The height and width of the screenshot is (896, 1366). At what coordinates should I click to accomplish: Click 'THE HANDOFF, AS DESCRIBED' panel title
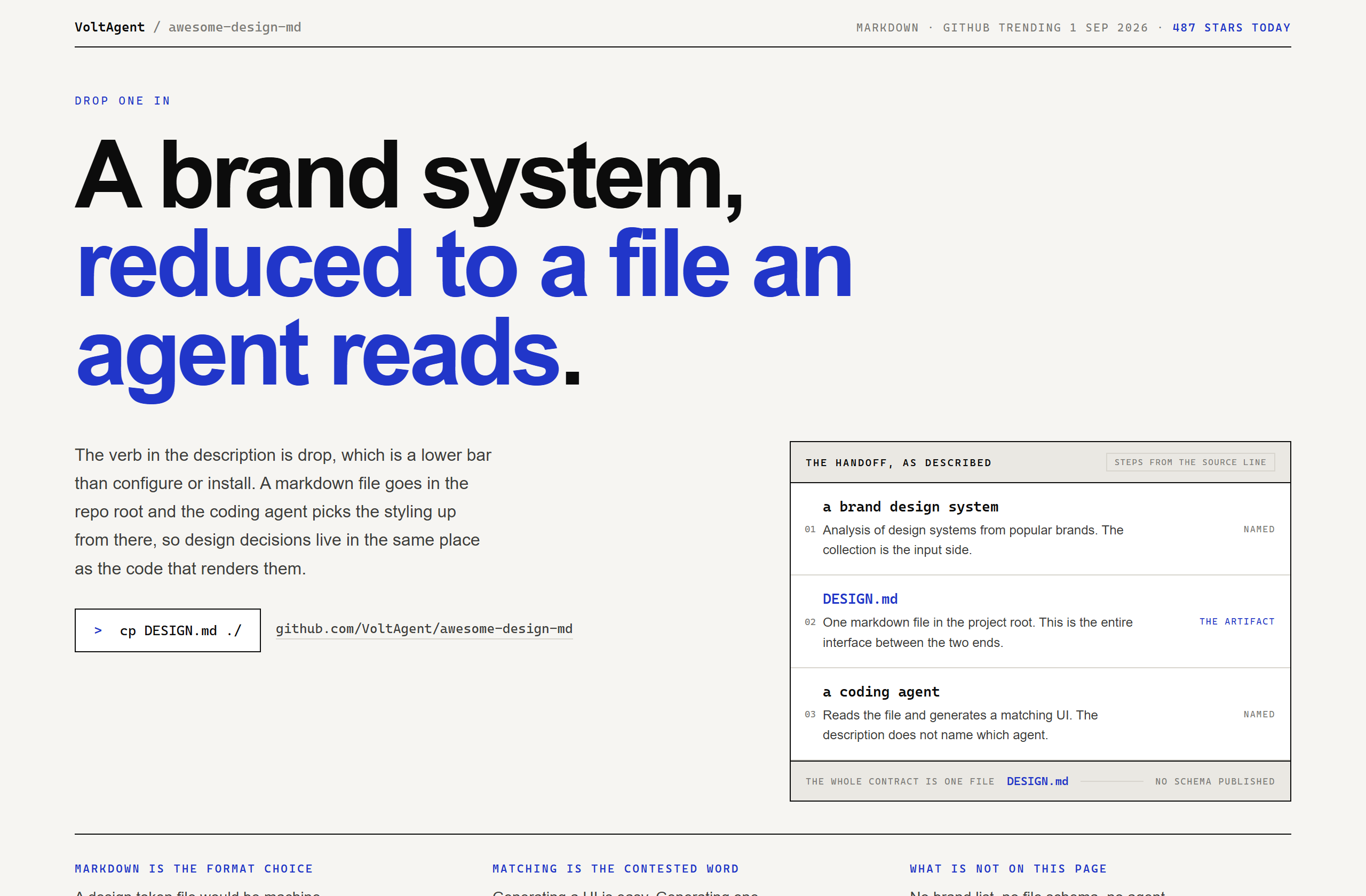tap(898, 463)
